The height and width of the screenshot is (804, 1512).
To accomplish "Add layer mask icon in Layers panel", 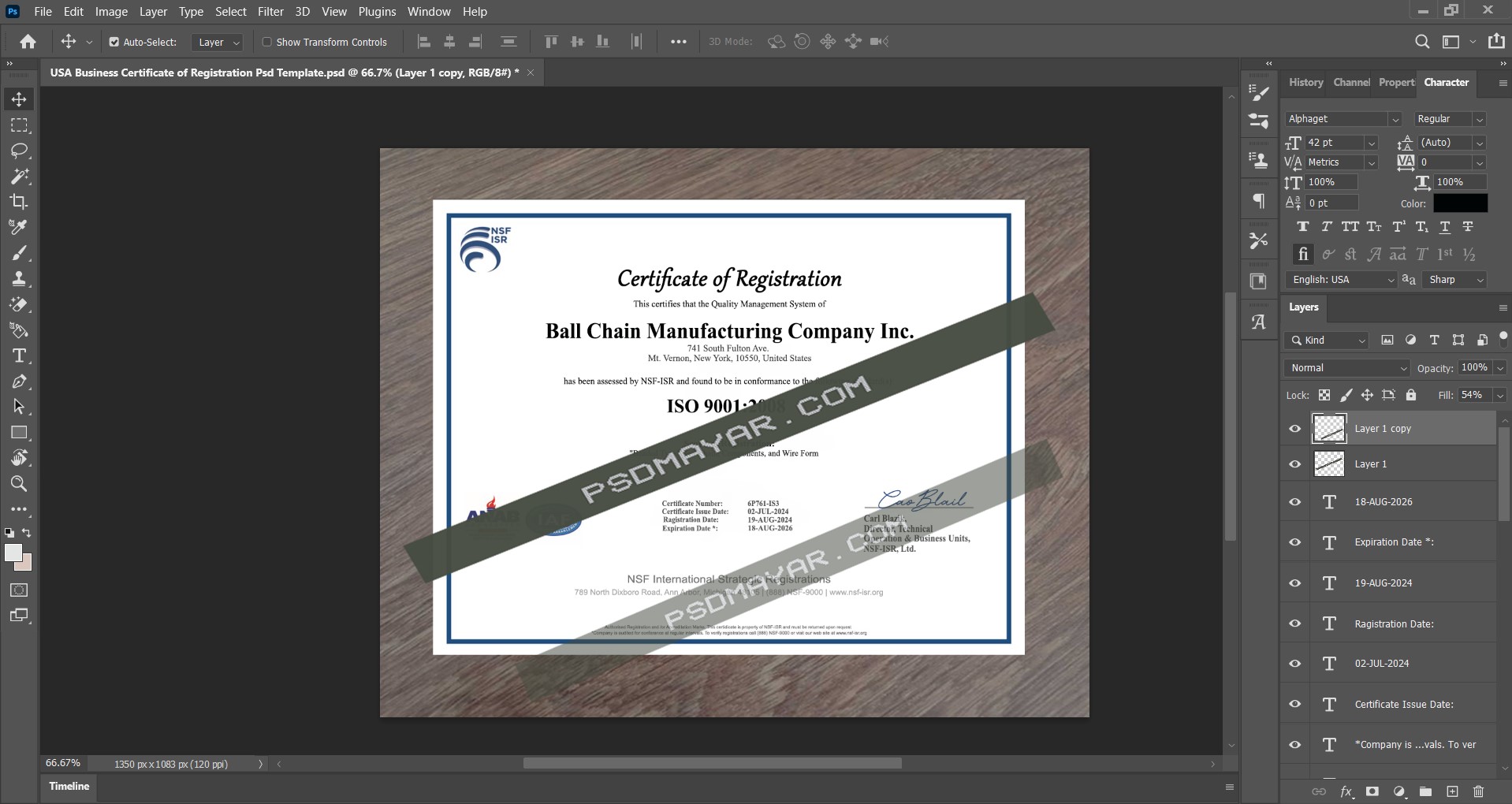I will tap(1372, 791).
